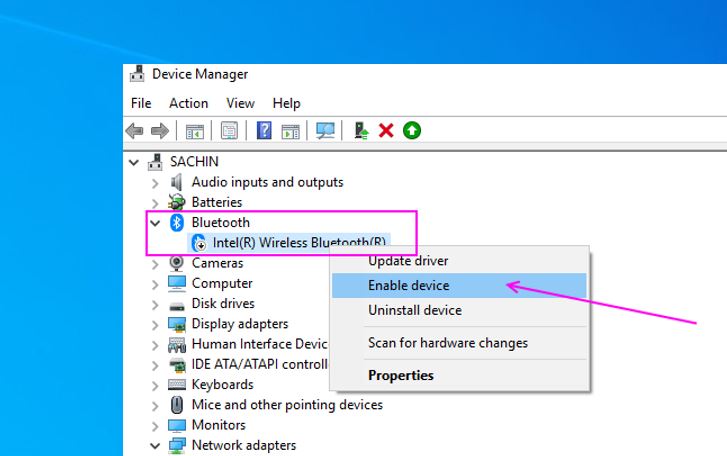
Task: Click the Disk drives icon
Action: point(177,306)
